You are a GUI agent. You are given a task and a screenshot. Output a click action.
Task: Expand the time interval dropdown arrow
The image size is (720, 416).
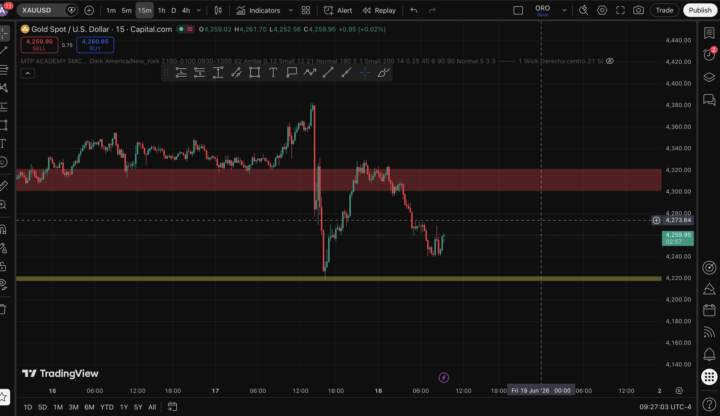(x=198, y=10)
